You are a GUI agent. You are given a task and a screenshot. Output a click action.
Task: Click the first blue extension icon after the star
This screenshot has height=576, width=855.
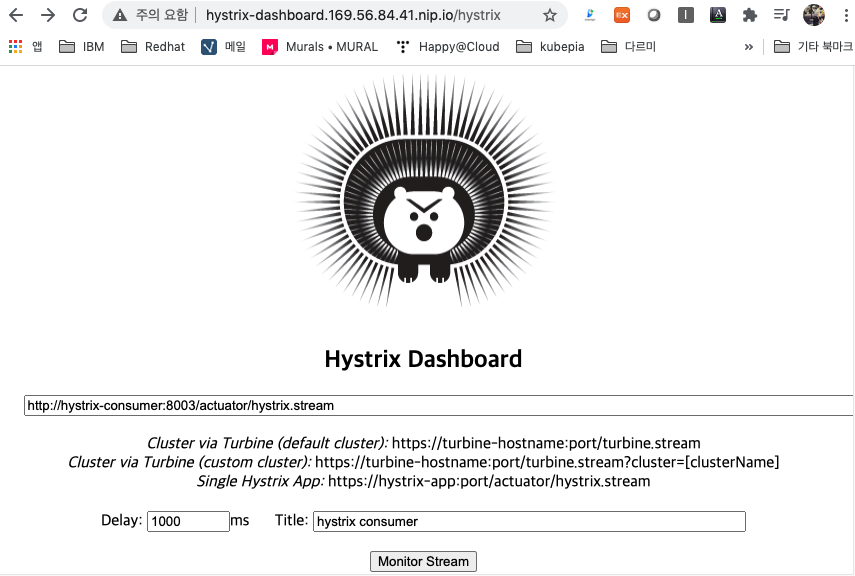(x=590, y=15)
